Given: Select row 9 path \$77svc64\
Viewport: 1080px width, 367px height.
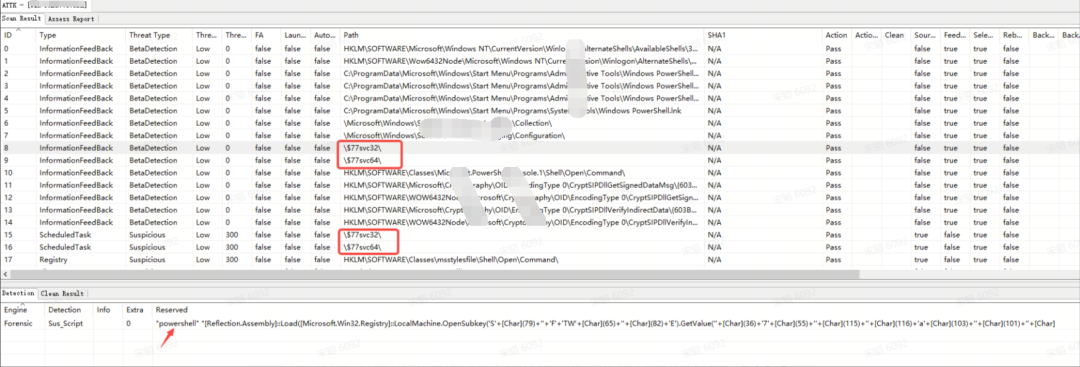Looking at the screenshot, I should [x=362, y=160].
